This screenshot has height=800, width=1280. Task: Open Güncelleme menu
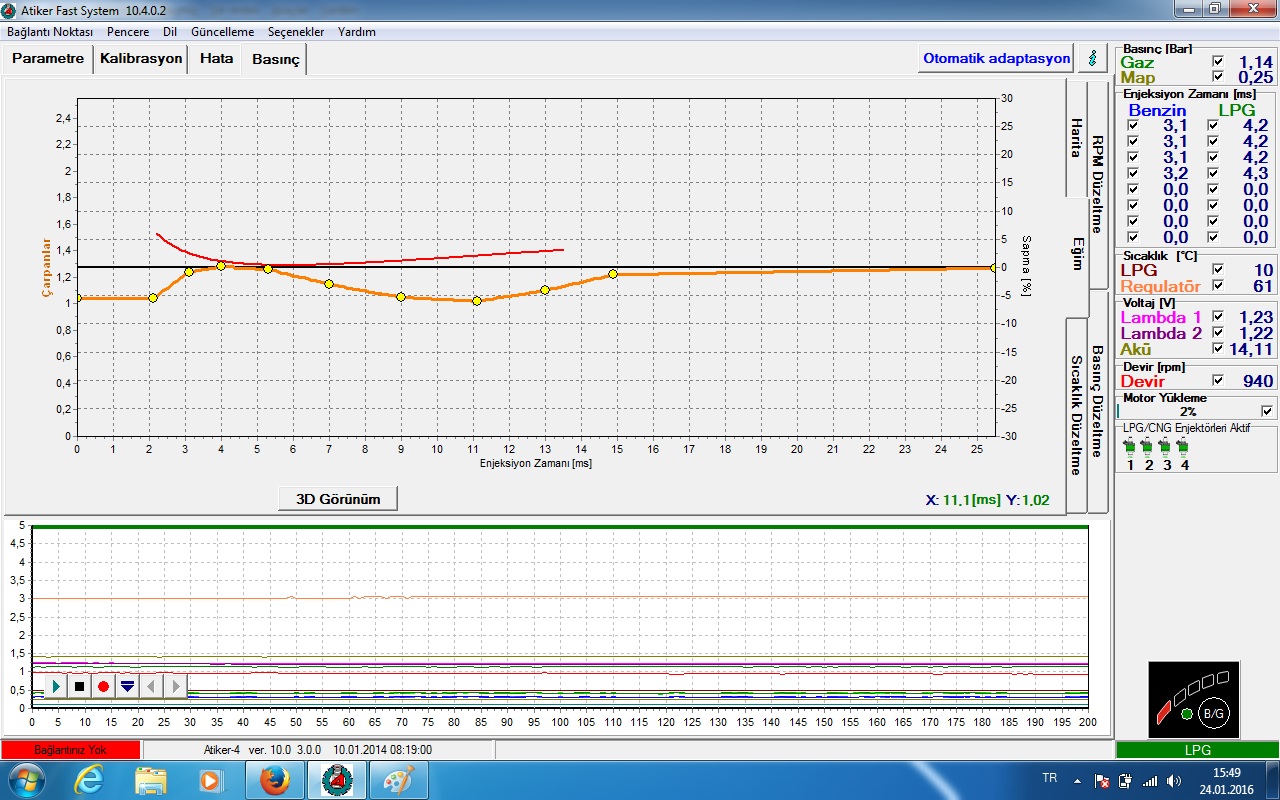click(222, 32)
